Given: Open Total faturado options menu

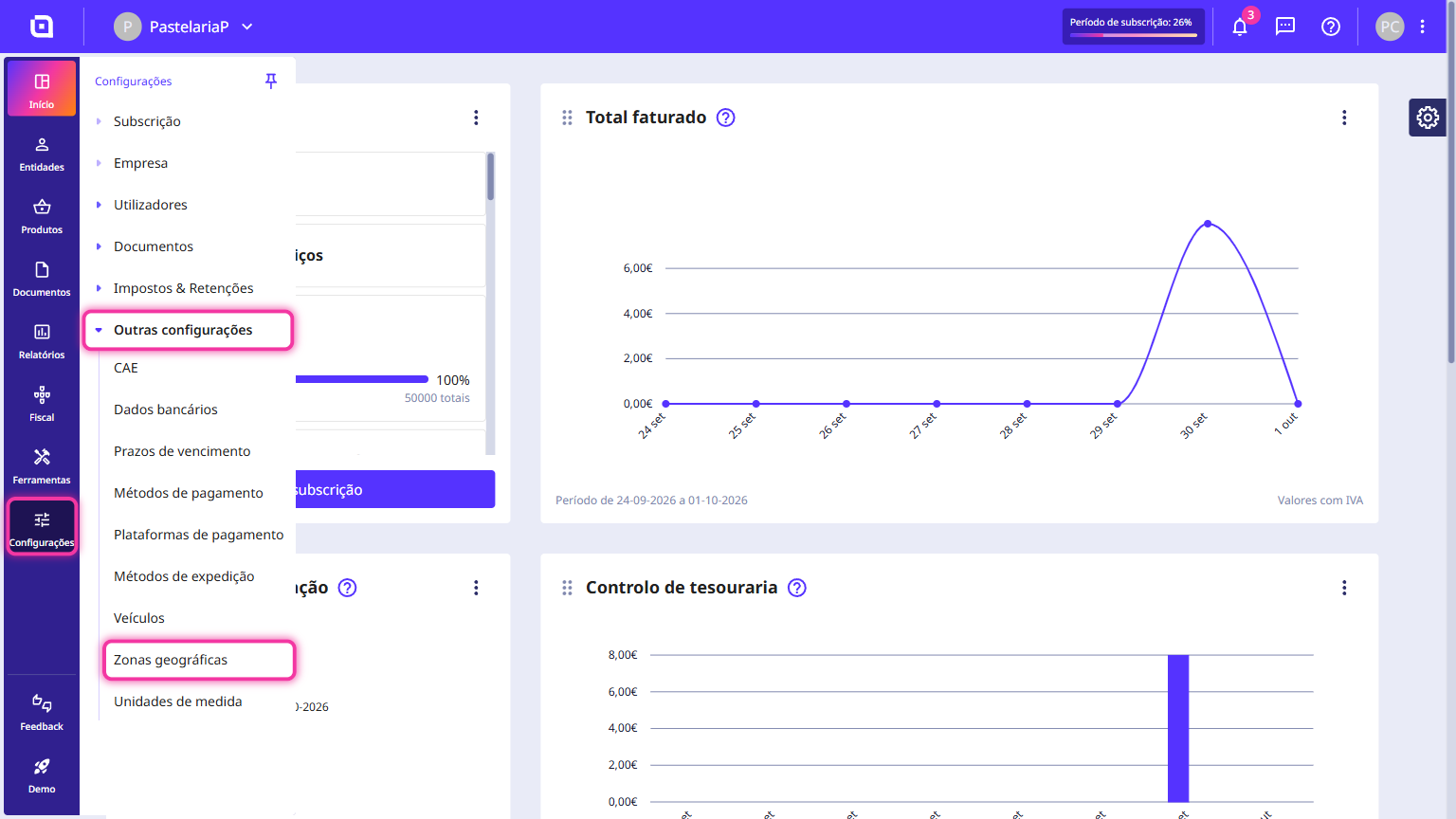Looking at the screenshot, I should [x=1344, y=118].
